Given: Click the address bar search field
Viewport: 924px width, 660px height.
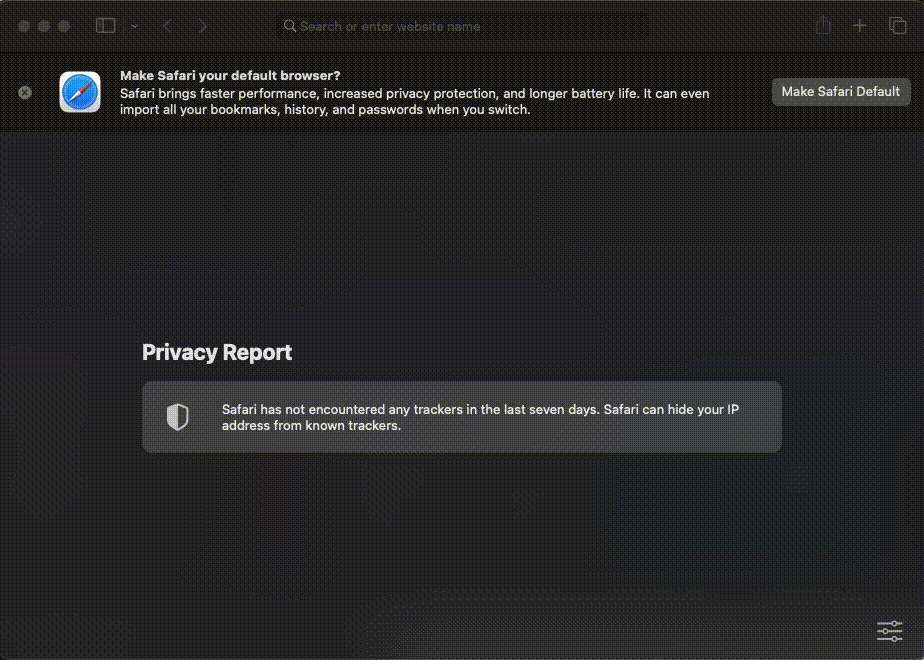Looking at the screenshot, I should pyautogui.click(x=460, y=26).
